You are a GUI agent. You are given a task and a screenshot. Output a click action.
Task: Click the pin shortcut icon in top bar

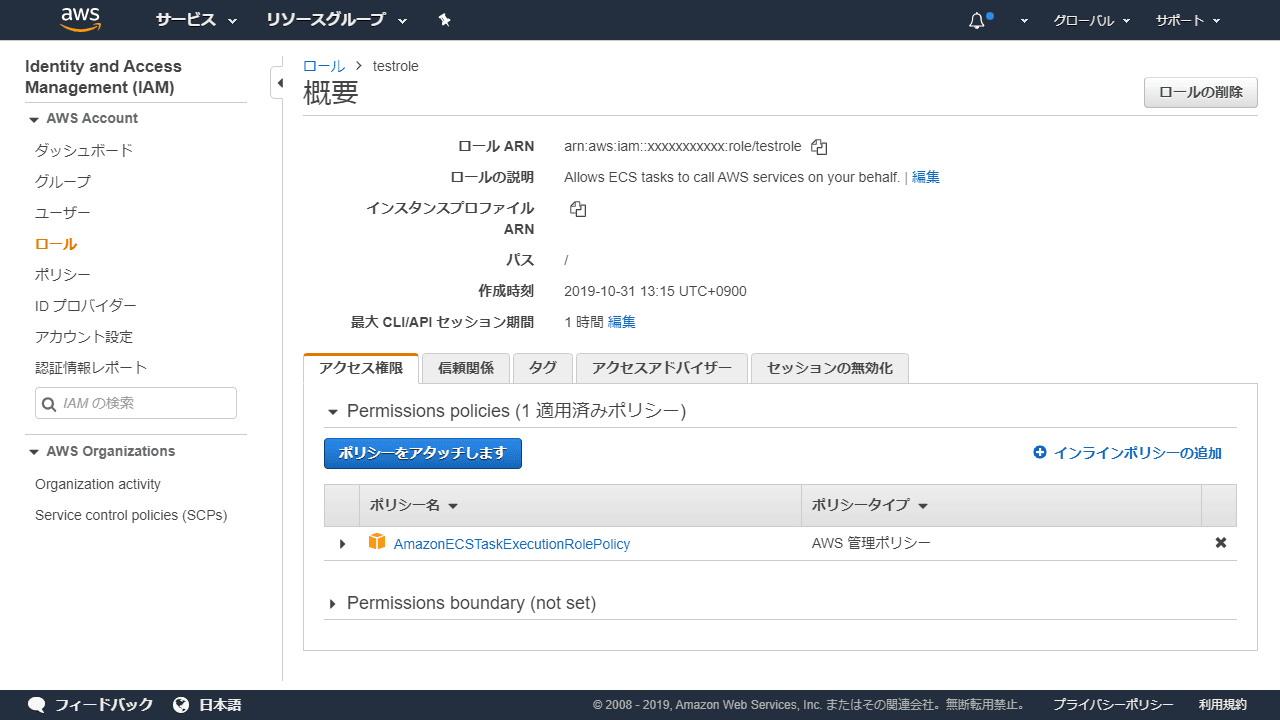[x=445, y=20]
